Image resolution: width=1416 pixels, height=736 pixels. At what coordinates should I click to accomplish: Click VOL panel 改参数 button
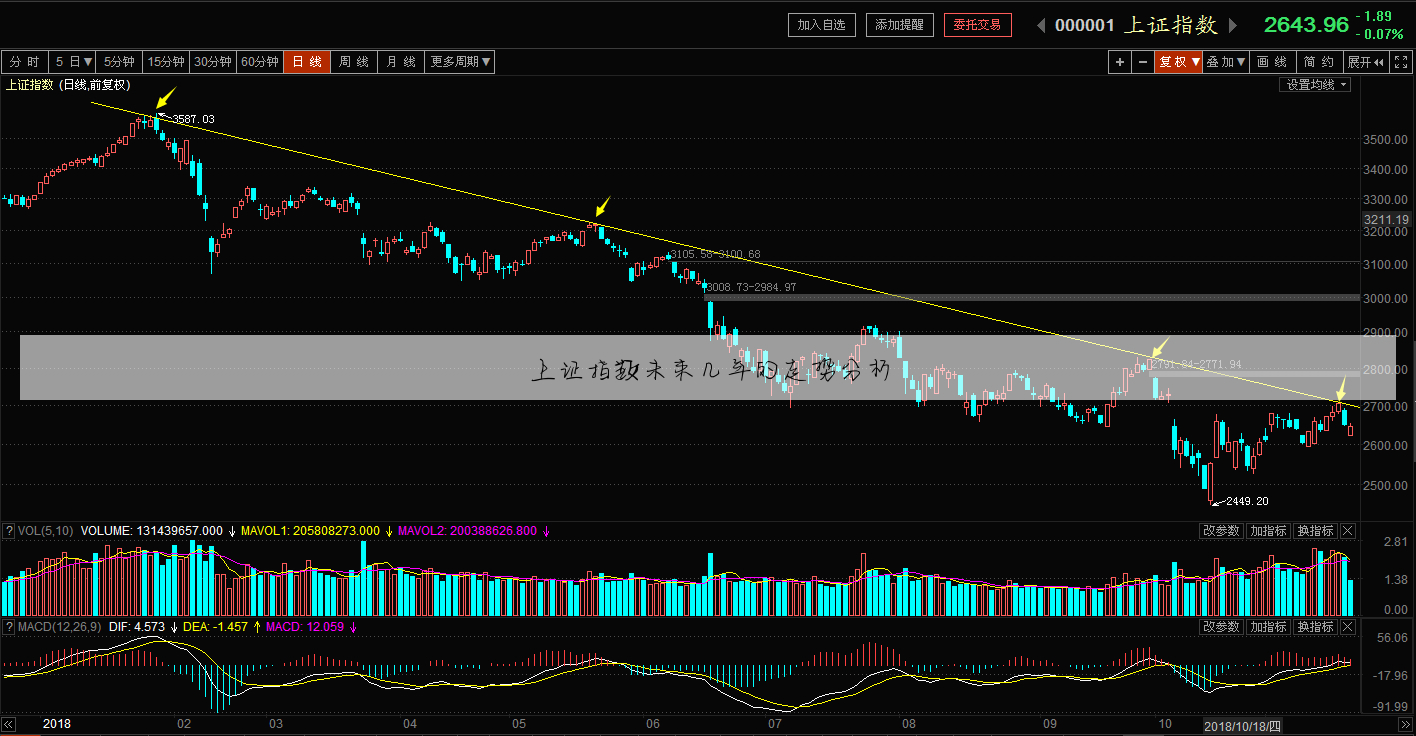(x=1221, y=530)
